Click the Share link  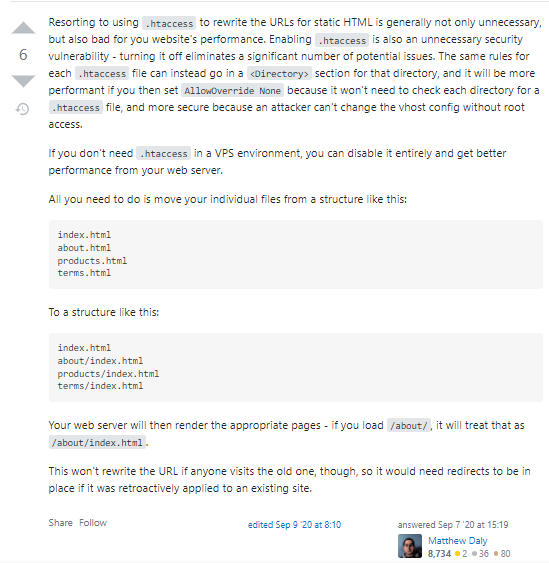60,522
